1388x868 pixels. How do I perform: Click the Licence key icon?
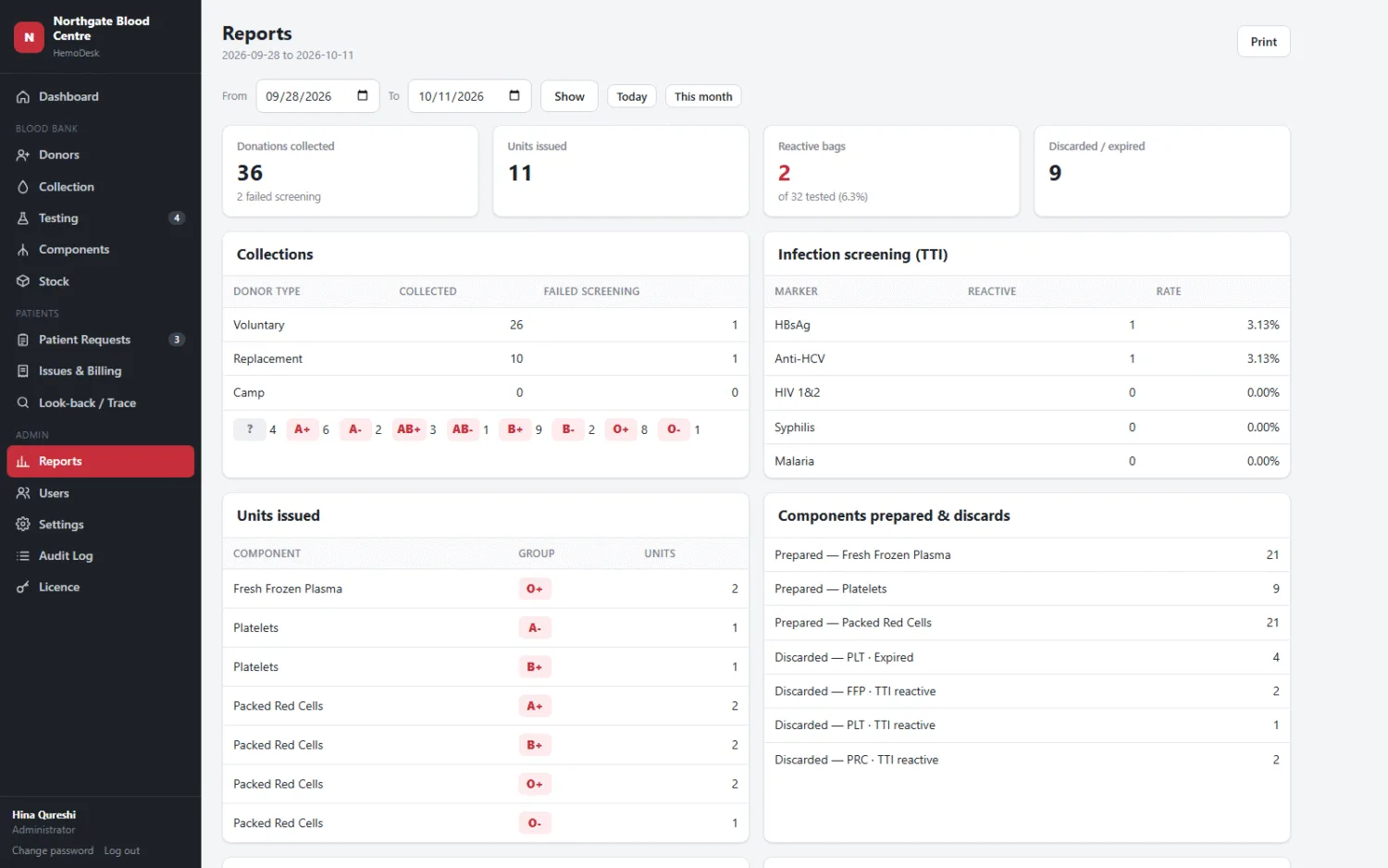(23, 588)
